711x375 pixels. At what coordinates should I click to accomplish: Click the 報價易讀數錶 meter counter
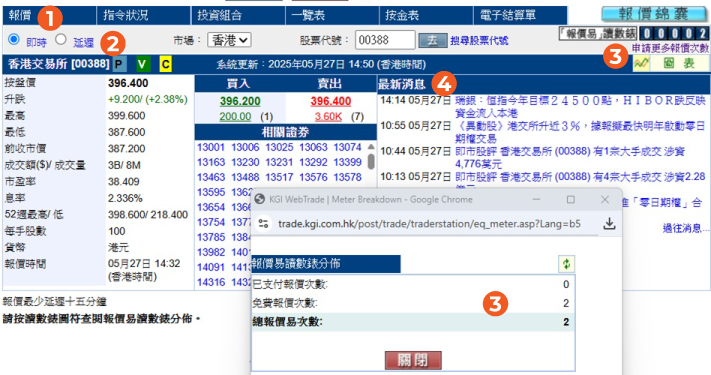coord(673,33)
